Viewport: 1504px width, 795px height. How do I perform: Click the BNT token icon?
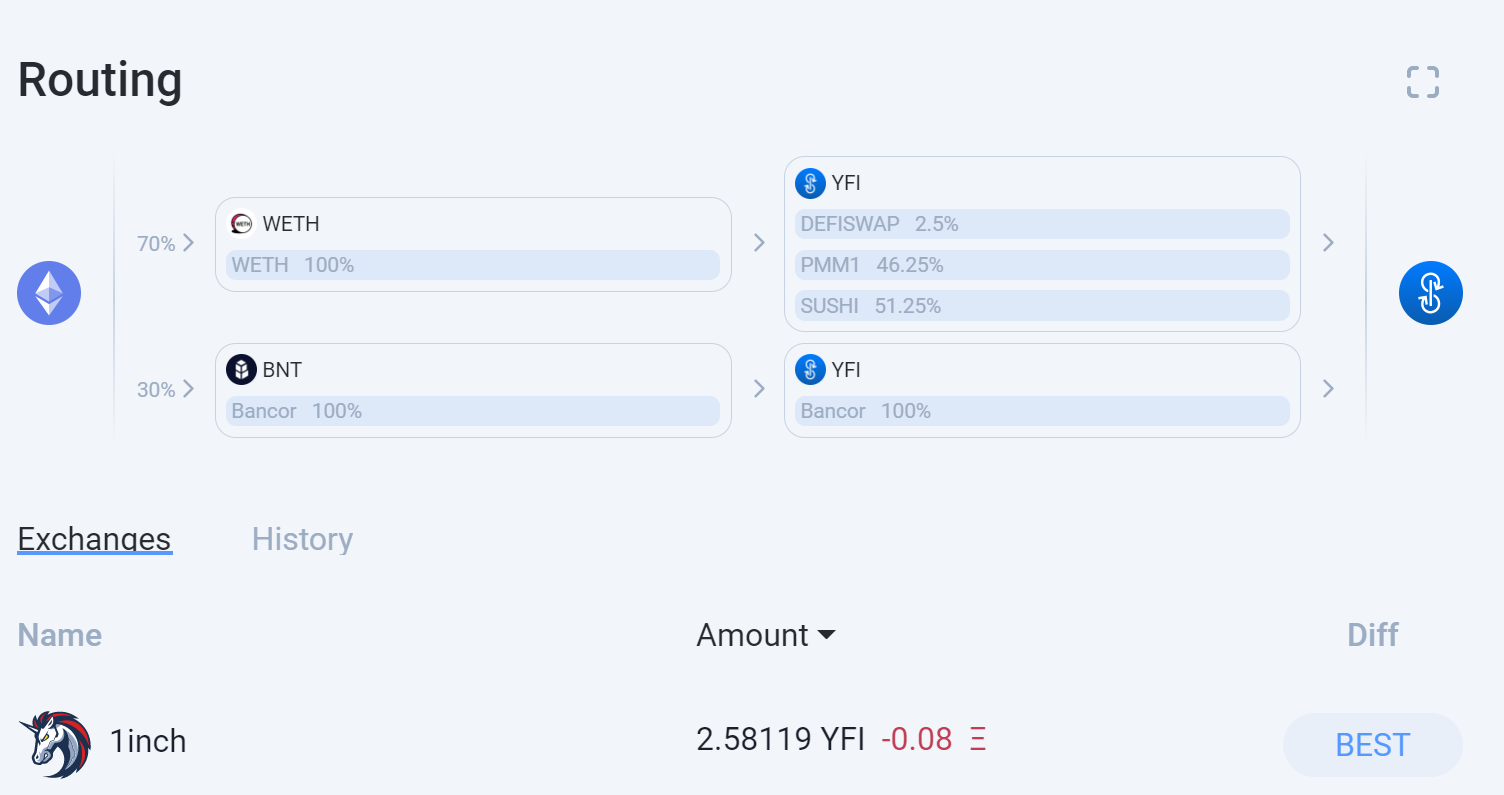(241, 370)
